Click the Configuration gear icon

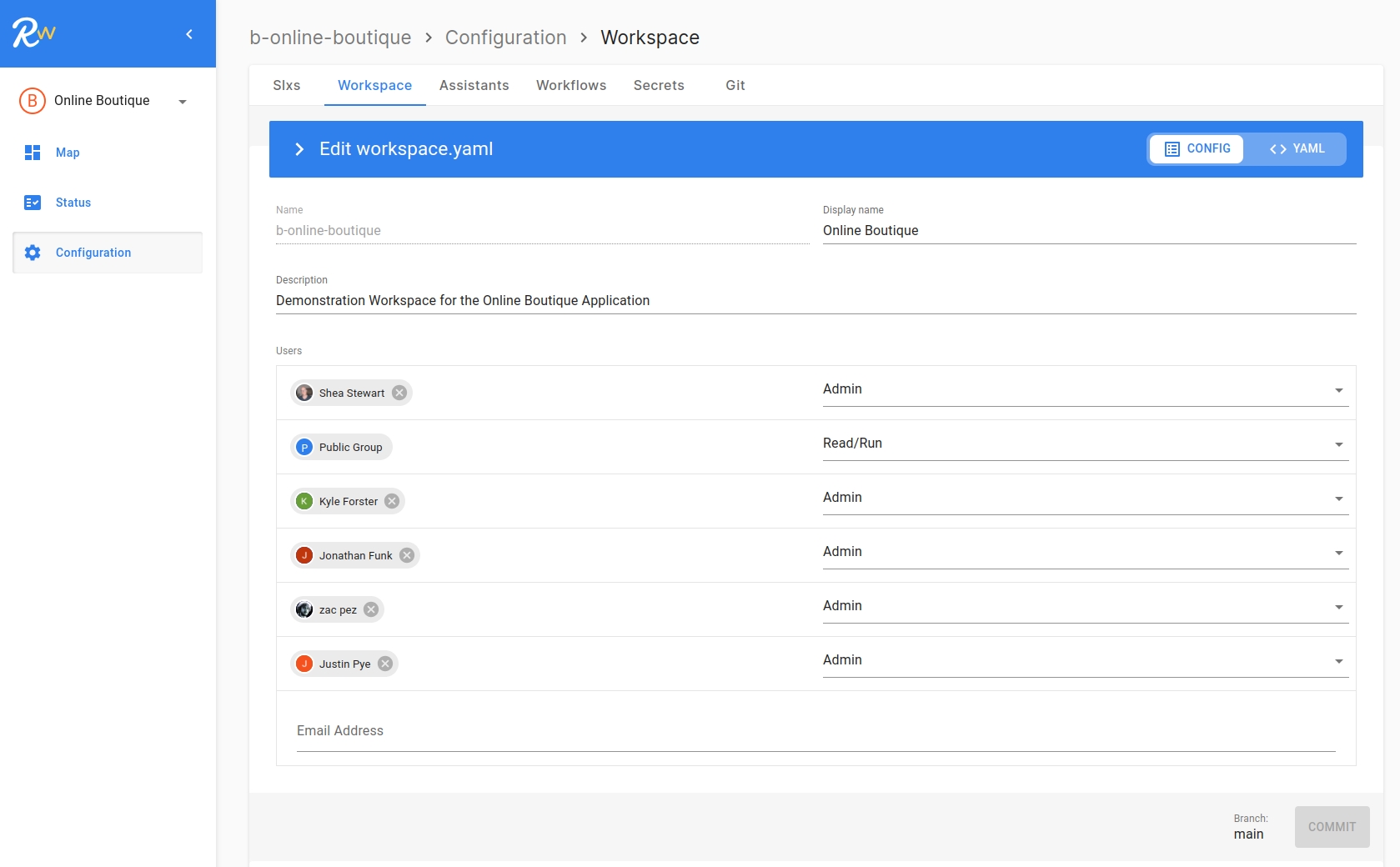click(x=32, y=253)
